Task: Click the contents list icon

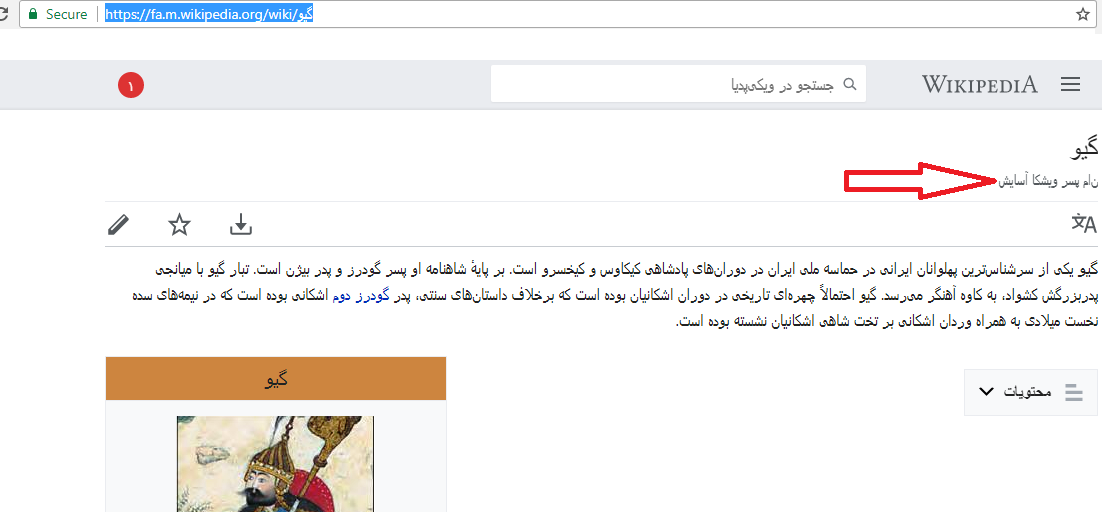Action: 1074,392
